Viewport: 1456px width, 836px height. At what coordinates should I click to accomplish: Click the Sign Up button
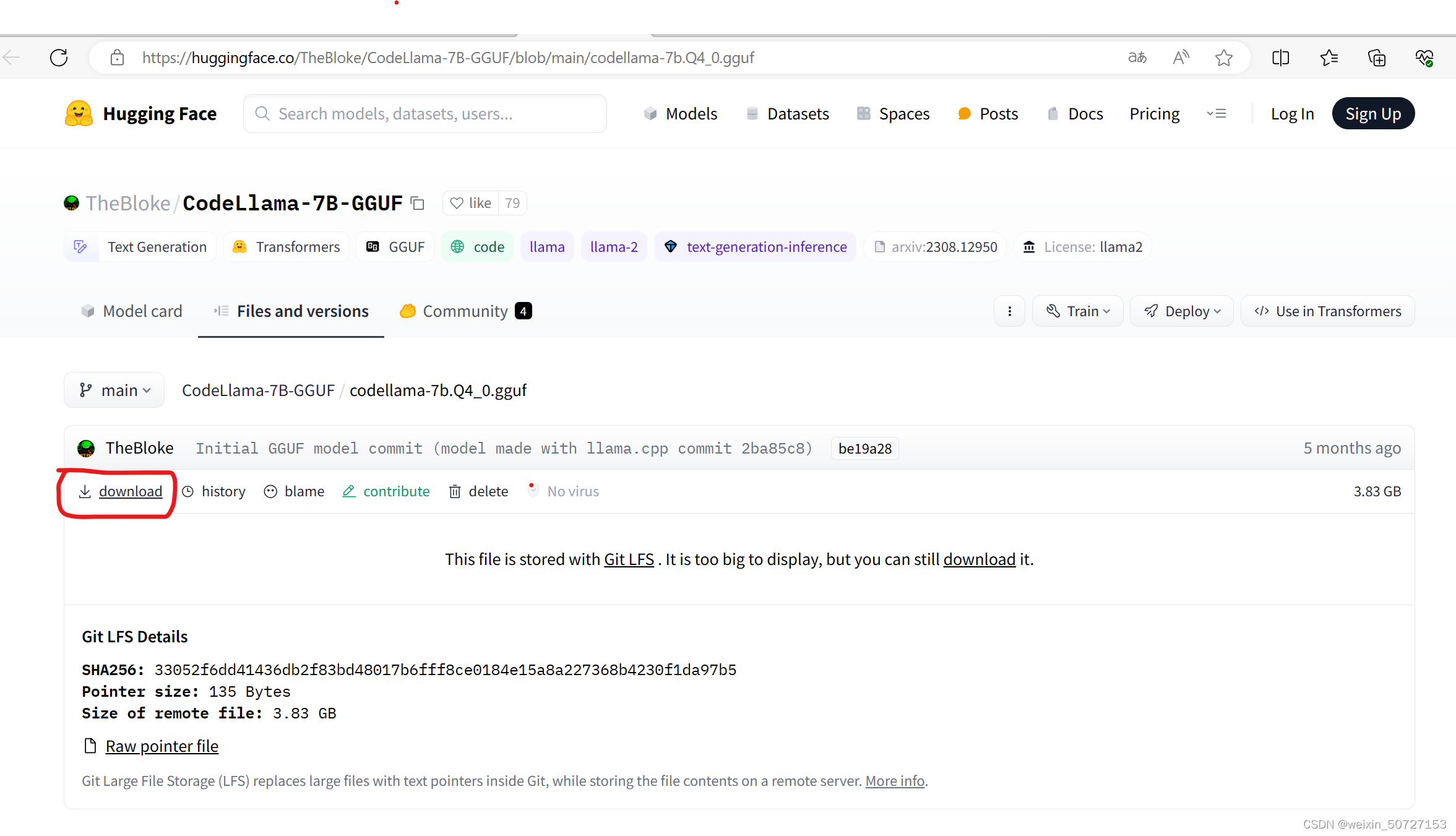pyautogui.click(x=1373, y=113)
